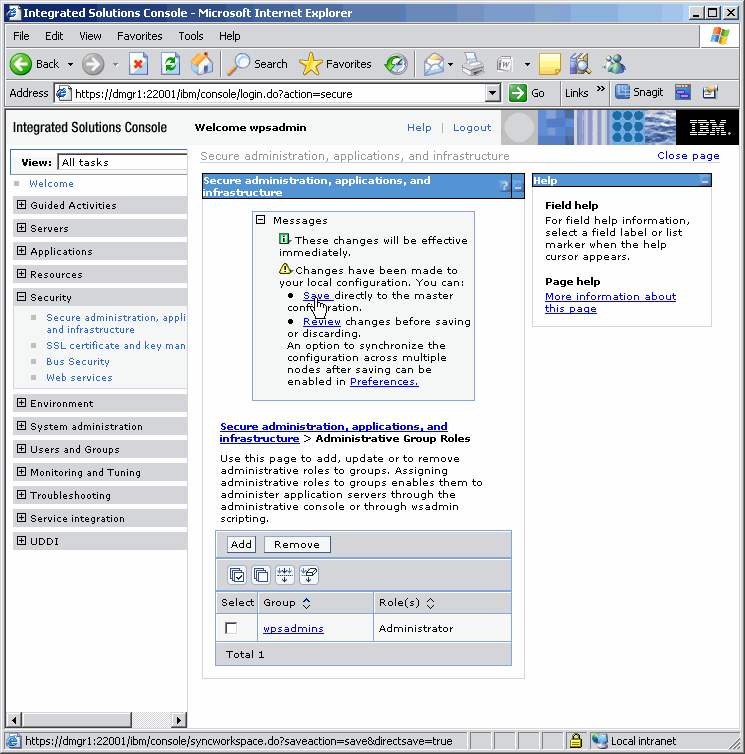This screenshot has height=754, width=745.
Task: Open the browser History icon
Action: coord(396,64)
